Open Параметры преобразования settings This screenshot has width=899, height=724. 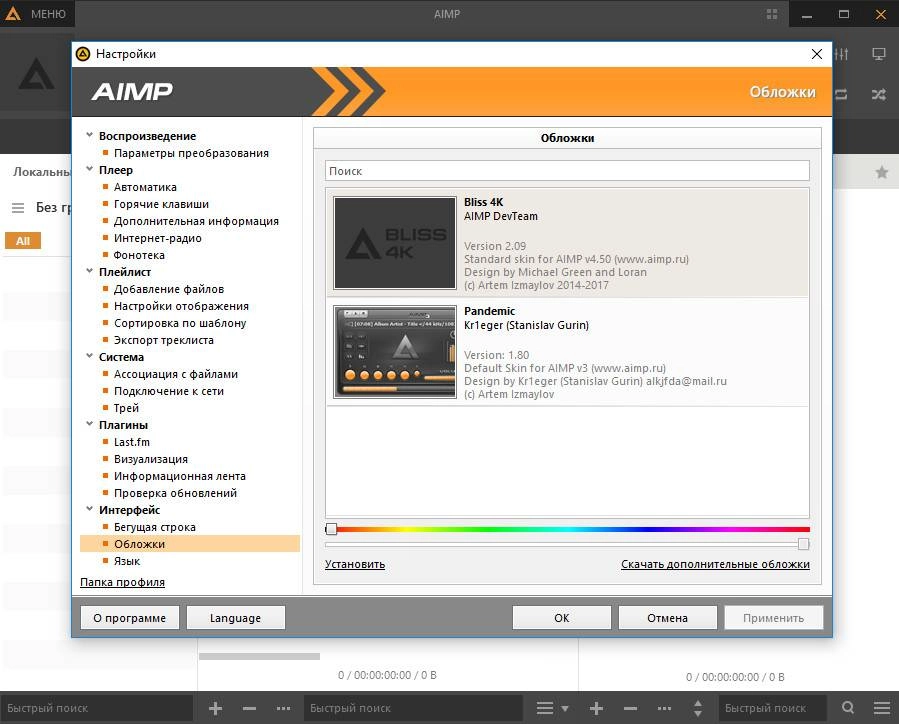[x=191, y=153]
